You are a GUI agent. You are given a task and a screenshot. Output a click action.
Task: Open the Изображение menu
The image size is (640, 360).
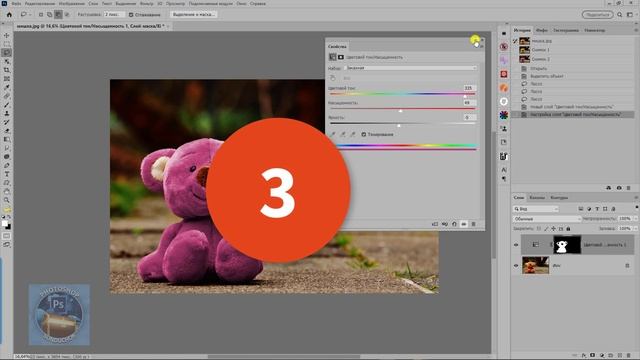72,3
